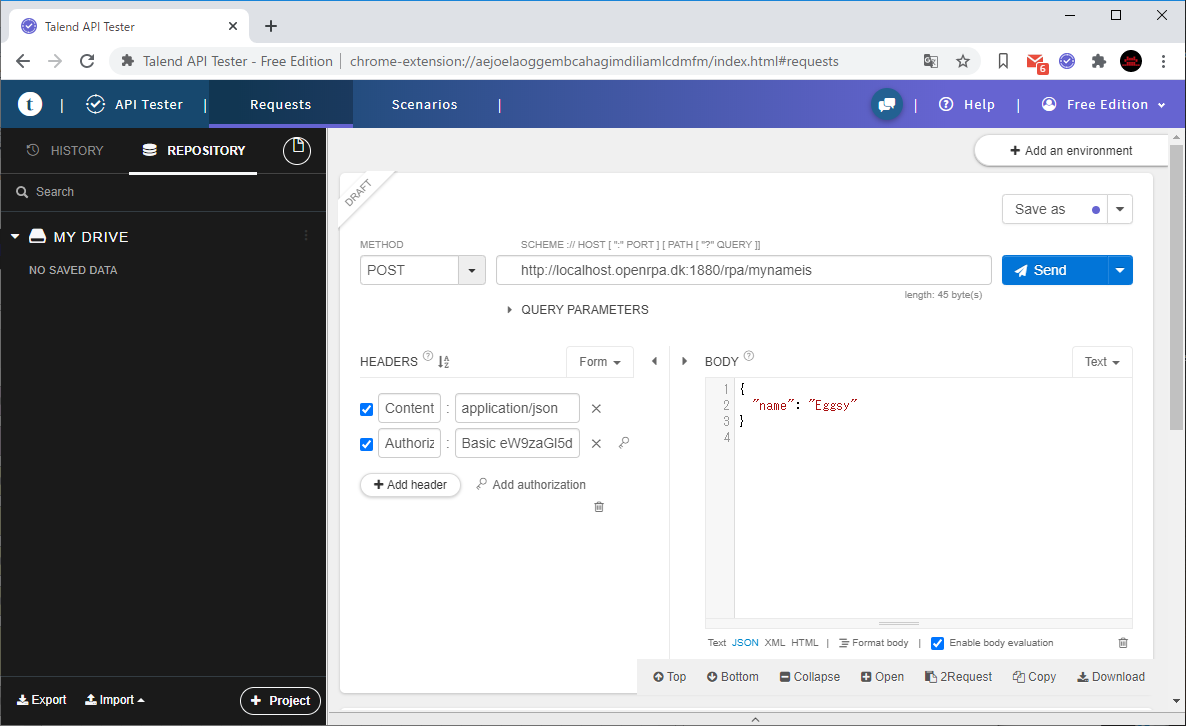This screenshot has width=1186, height=726.
Task: Click the Gmail extension icon
Action: point(1036,62)
